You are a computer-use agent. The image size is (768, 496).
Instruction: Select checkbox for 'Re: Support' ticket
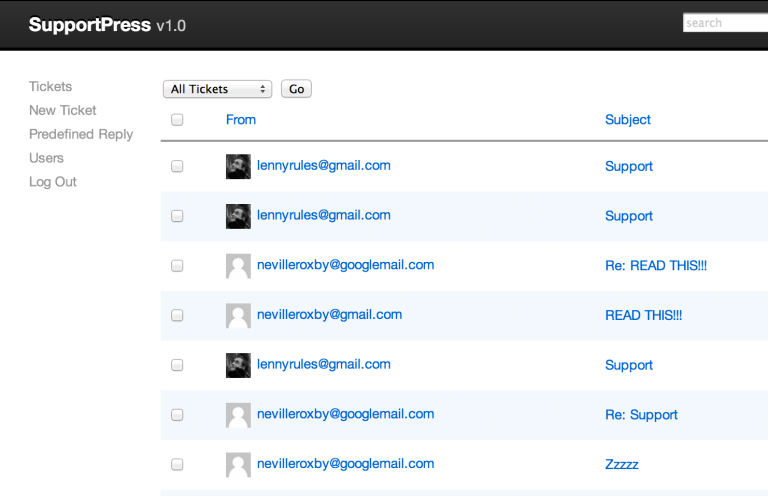click(177, 415)
